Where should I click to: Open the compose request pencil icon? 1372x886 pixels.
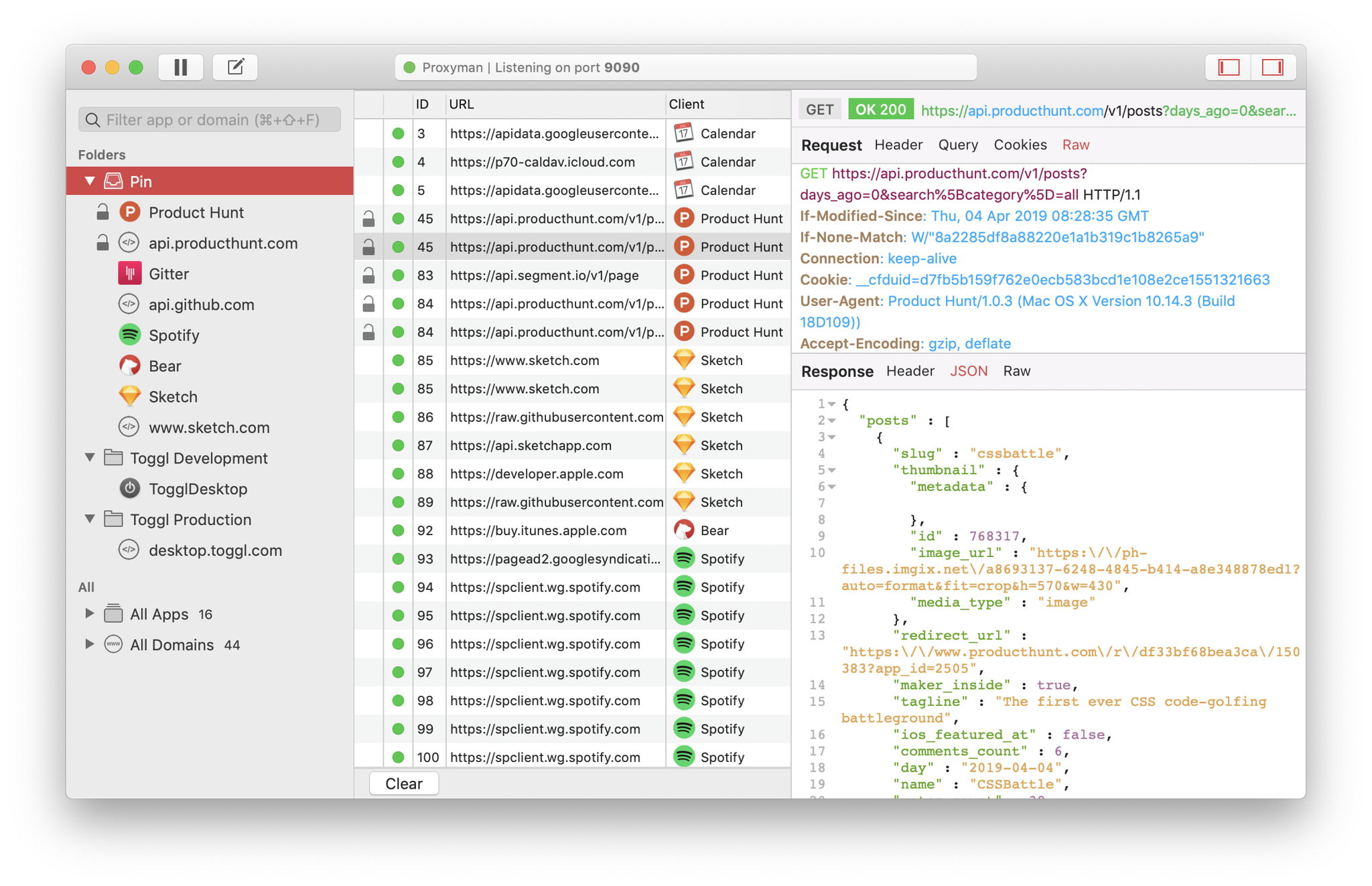click(x=235, y=67)
